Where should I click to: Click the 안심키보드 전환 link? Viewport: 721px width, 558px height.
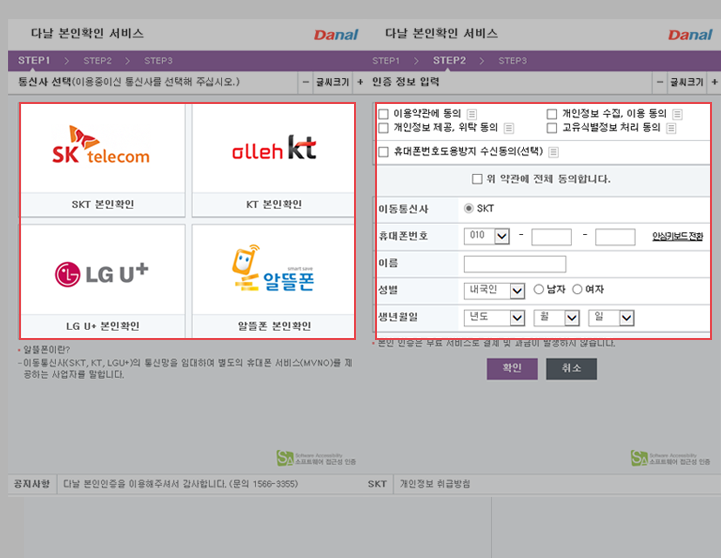click(677, 237)
